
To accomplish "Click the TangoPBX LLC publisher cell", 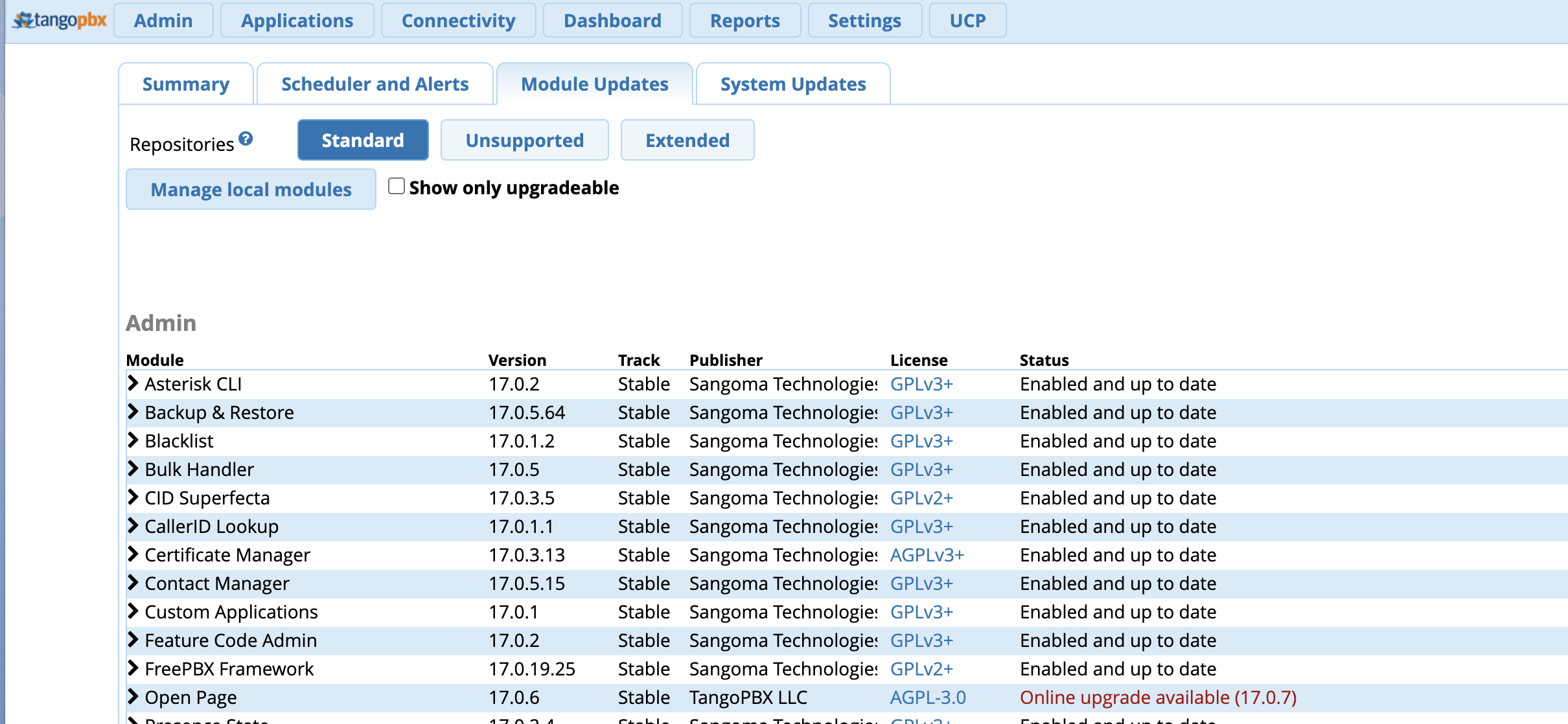I will click(x=748, y=697).
